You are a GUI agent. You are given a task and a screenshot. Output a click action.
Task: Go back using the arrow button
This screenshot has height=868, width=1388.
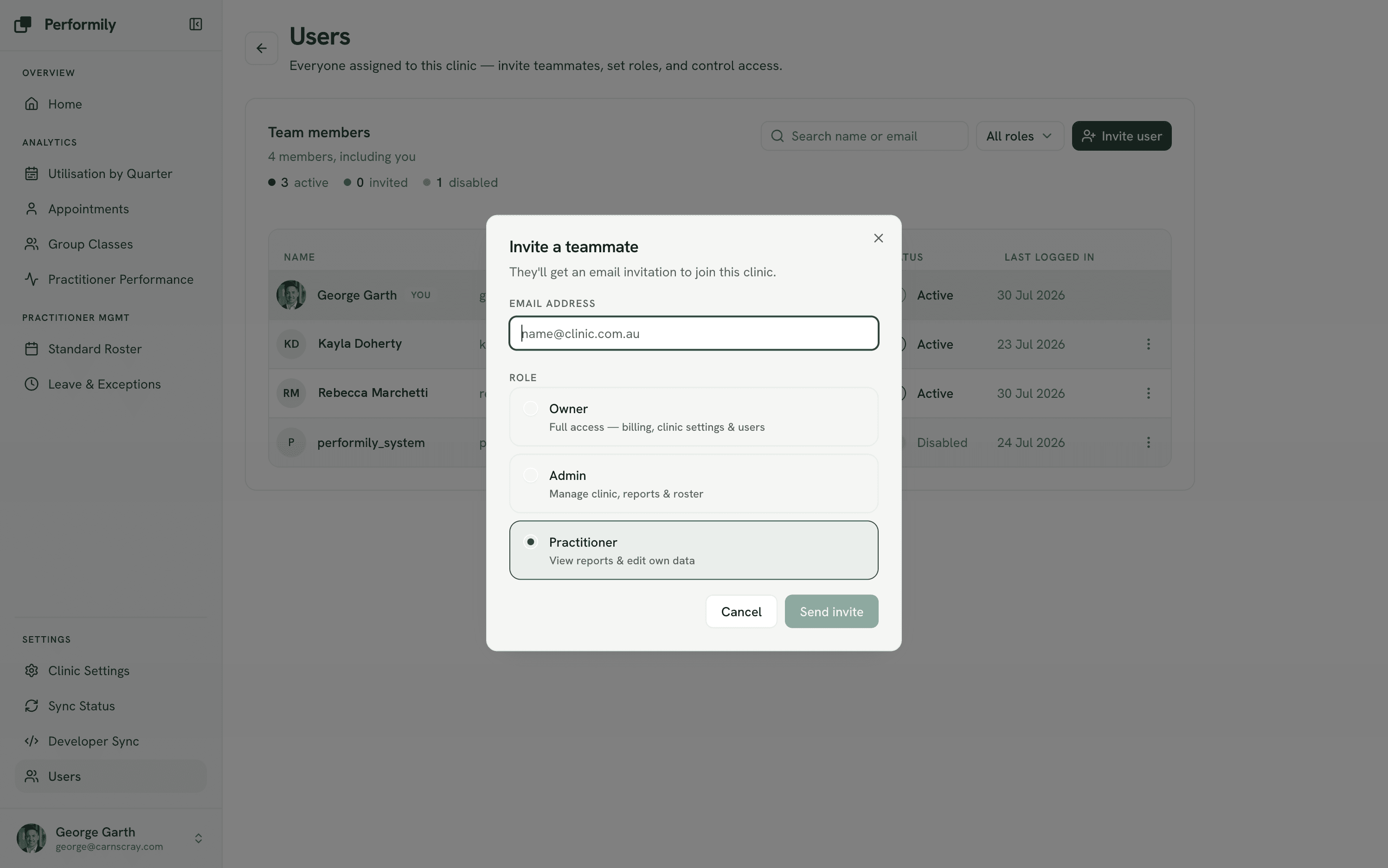click(262, 48)
